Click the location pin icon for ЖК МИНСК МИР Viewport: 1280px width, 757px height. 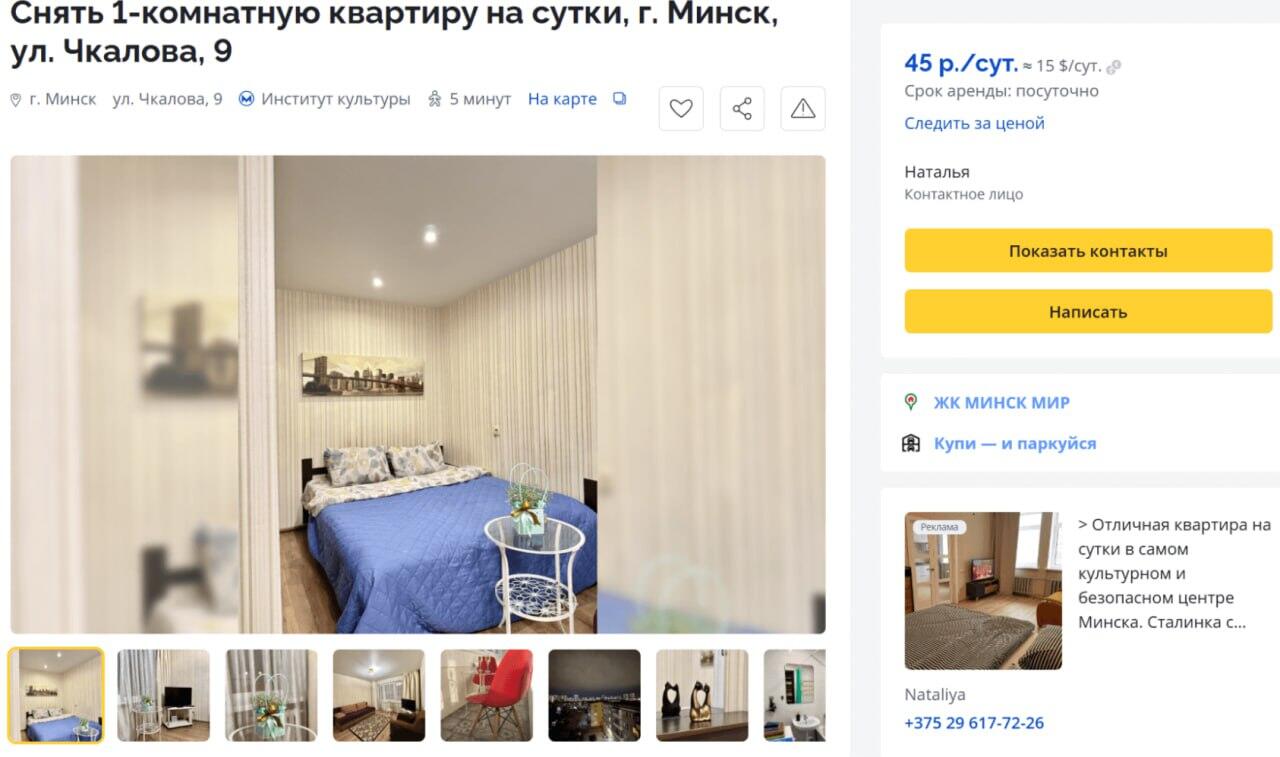[x=911, y=402]
